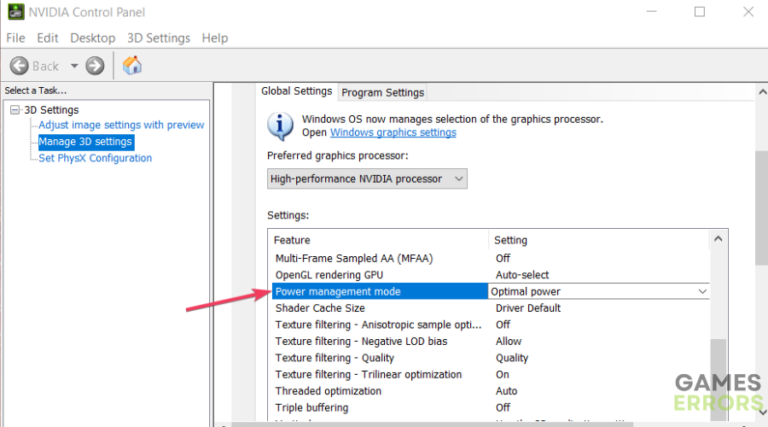
Task: Expand the Power management mode dropdown
Action: click(702, 291)
